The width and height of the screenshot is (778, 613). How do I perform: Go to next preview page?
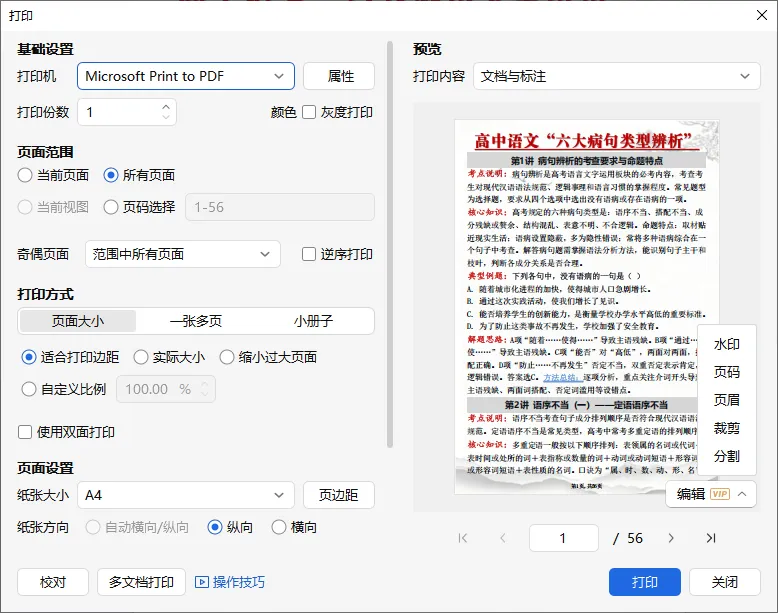point(671,538)
